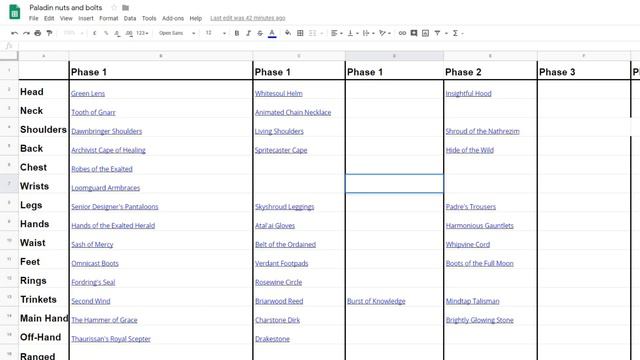The height and width of the screenshot is (360, 640).
Task: Activate the Paint format tool
Action: 49,33
